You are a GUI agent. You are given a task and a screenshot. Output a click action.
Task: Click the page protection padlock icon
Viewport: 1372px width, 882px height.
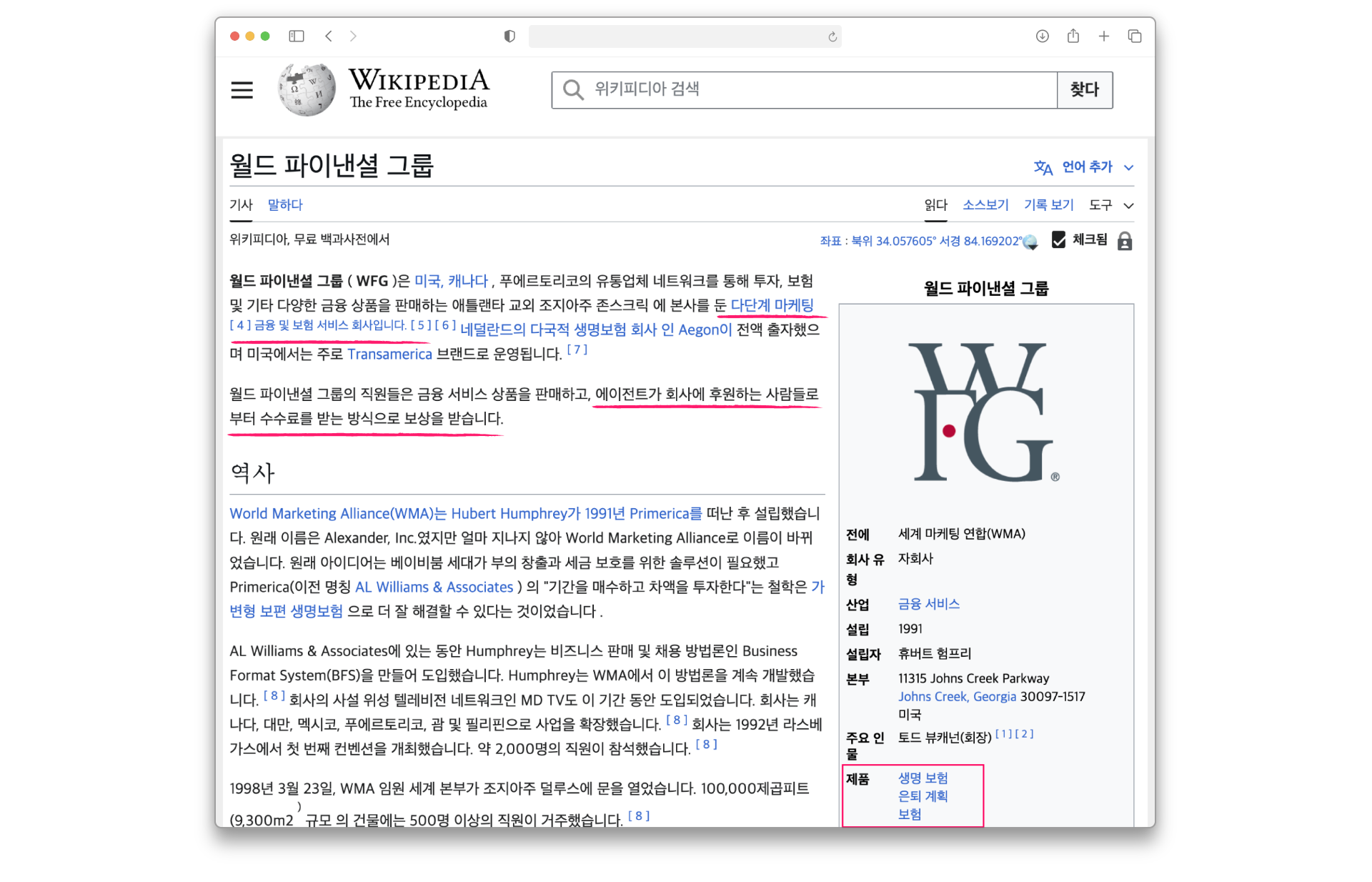coord(1125,241)
